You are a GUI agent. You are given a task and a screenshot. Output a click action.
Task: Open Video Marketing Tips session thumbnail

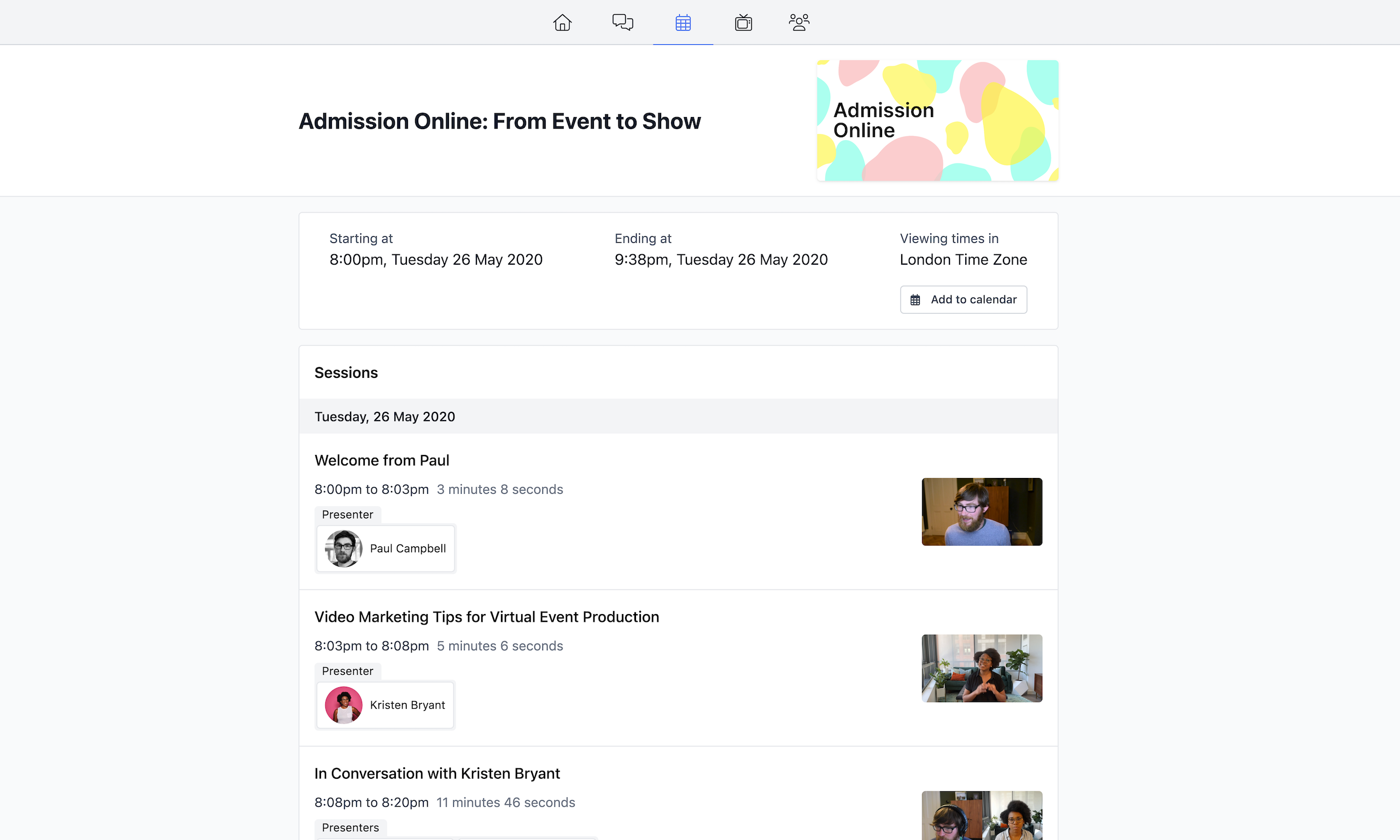981,668
